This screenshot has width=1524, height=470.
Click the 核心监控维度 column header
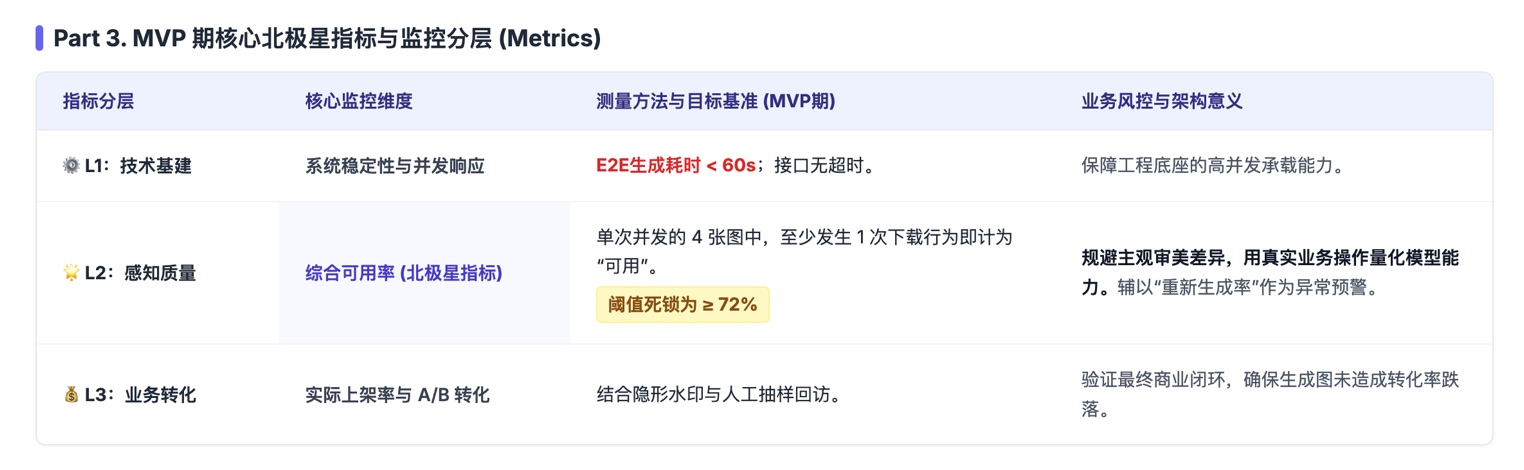tap(358, 101)
